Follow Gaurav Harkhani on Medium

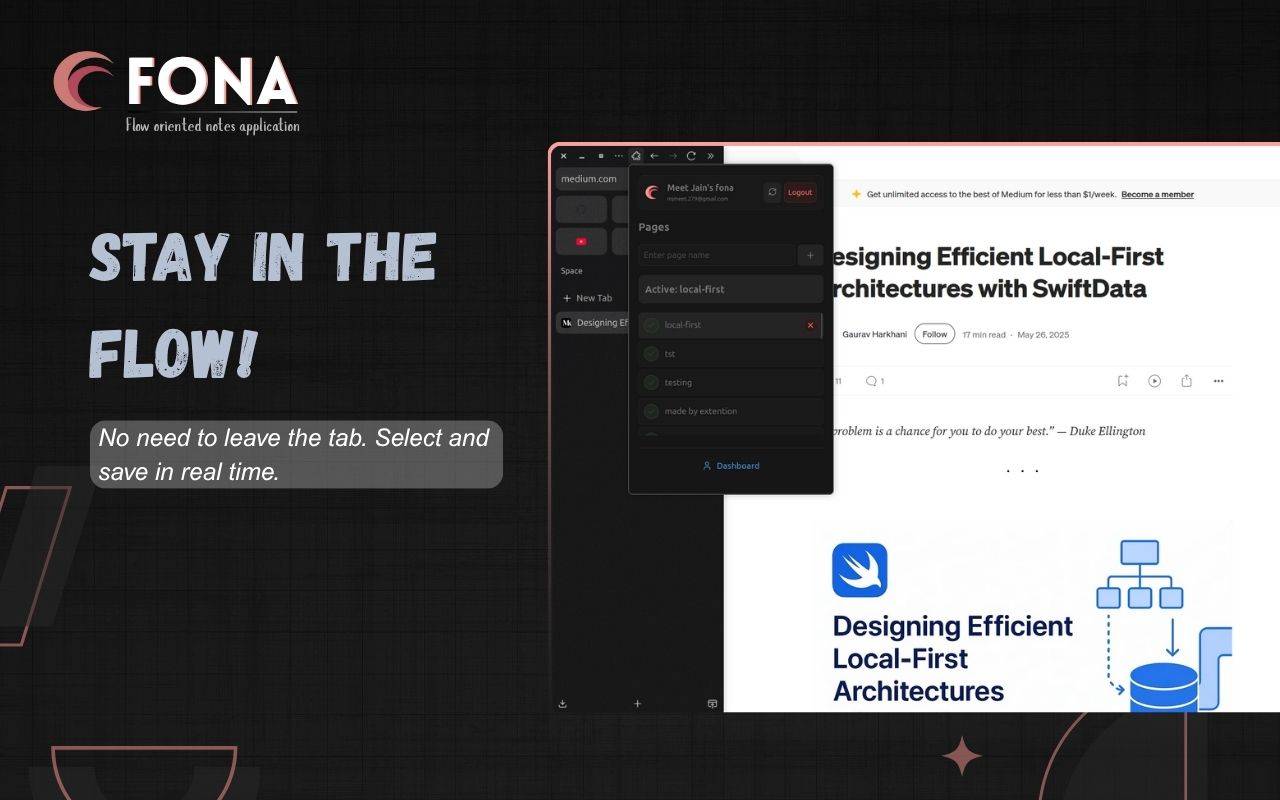934,334
